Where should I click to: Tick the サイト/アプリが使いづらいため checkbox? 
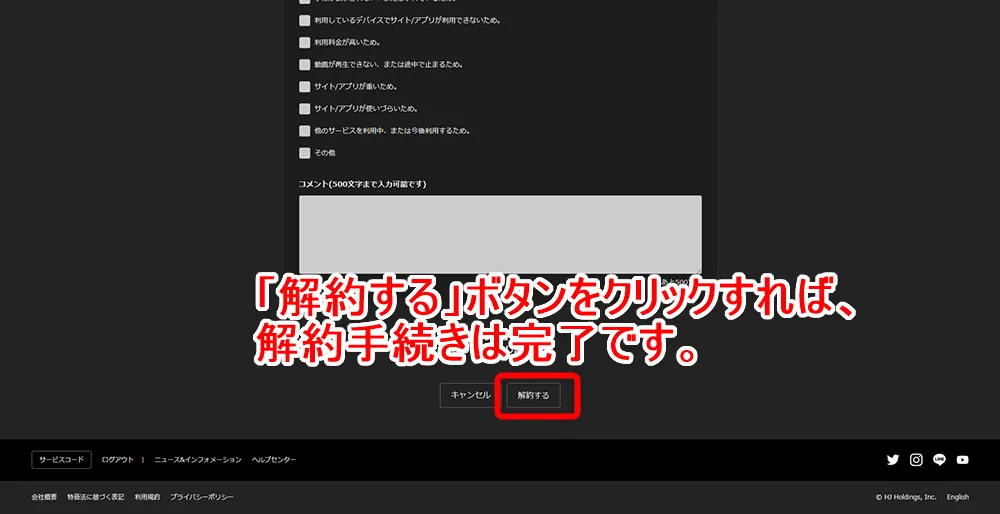(305, 108)
